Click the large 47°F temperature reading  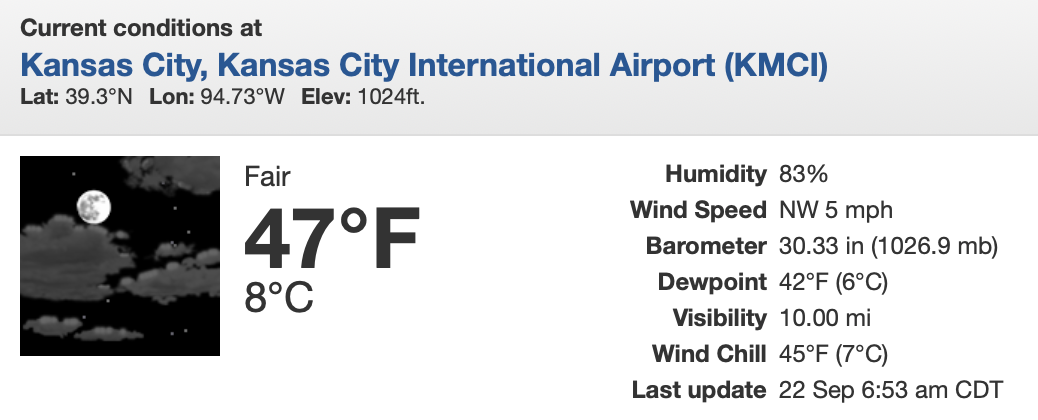click(332, 238)
